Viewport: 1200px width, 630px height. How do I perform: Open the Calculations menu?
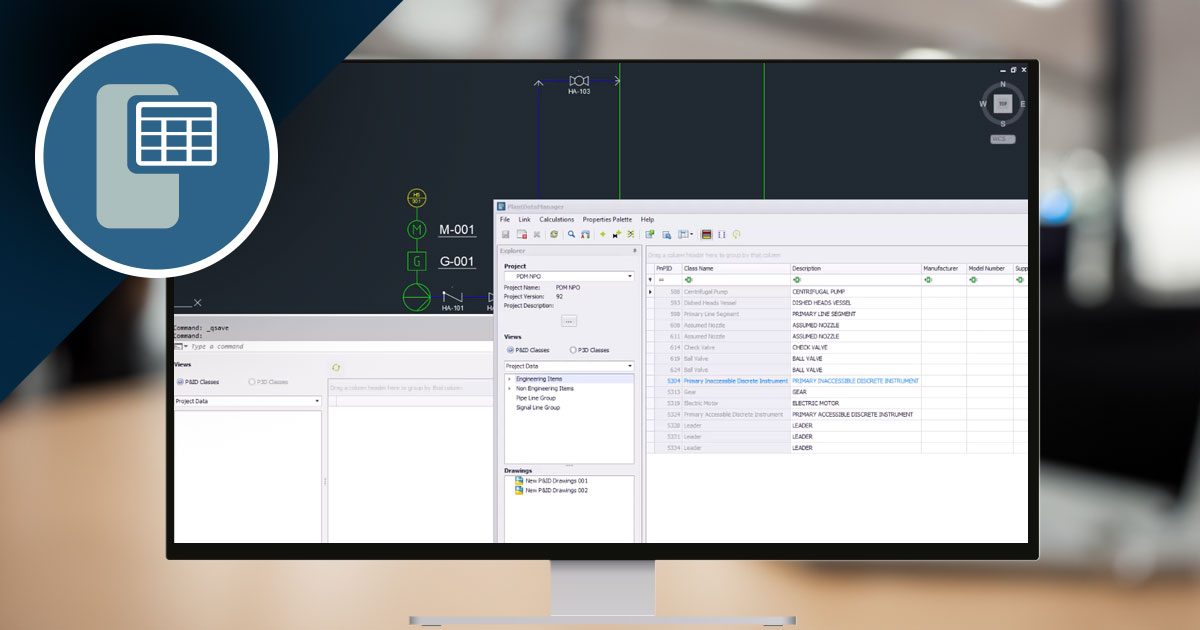557,219
